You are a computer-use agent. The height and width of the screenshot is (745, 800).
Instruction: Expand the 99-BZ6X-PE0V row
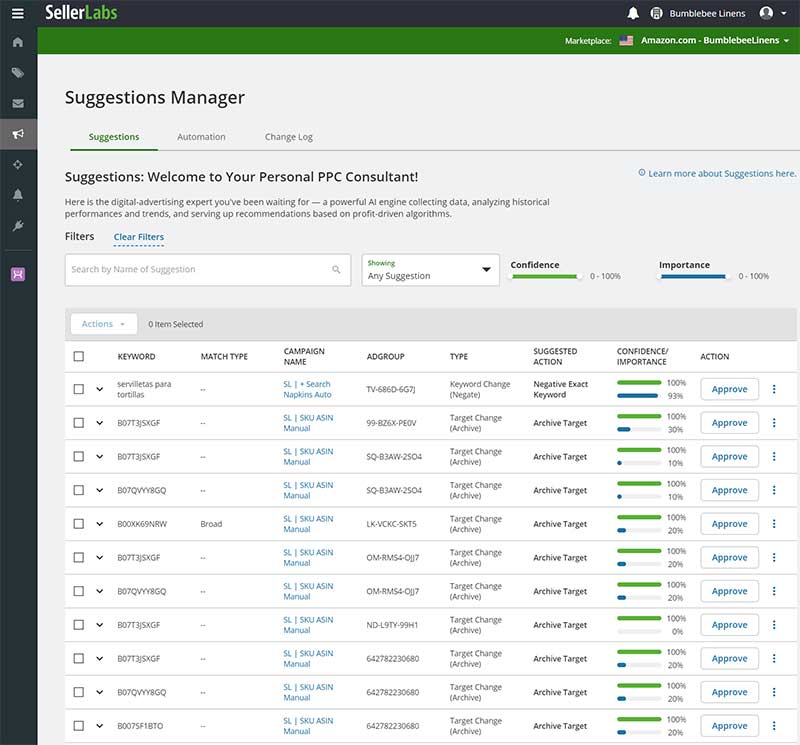coord(99,423)
